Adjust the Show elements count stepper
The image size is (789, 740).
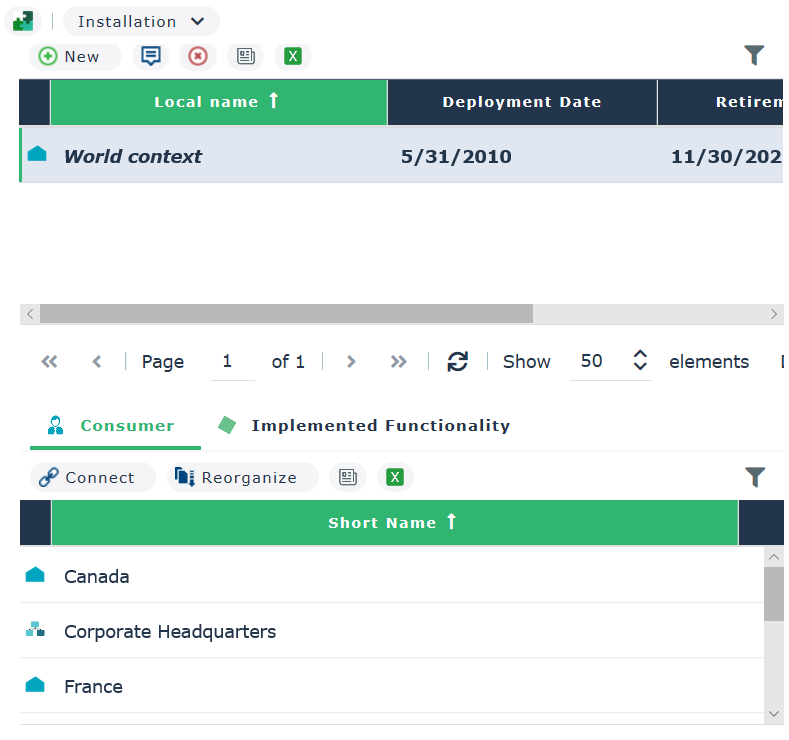[641, 361]
